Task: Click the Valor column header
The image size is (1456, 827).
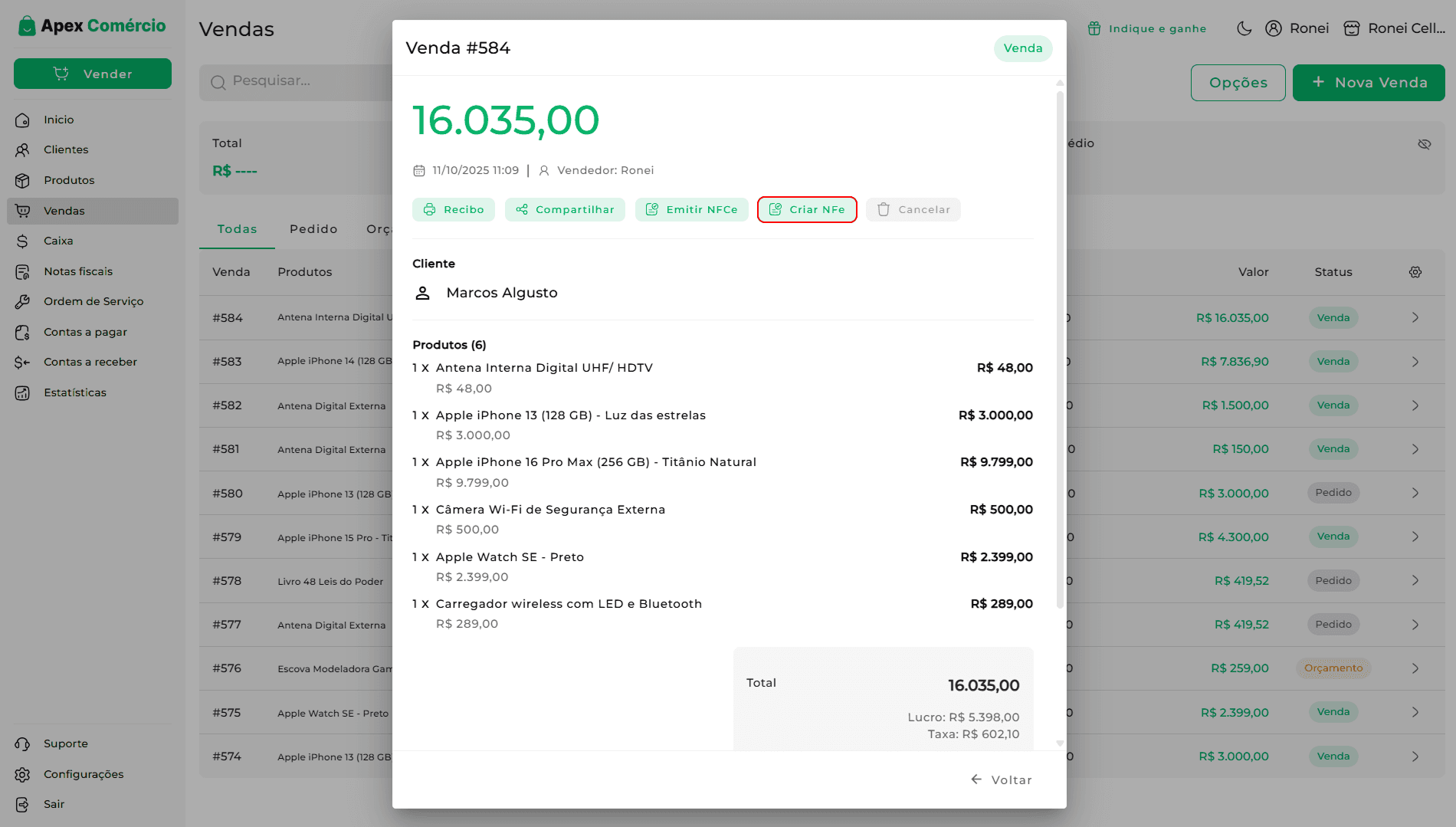Action: tap(1253, 272)
